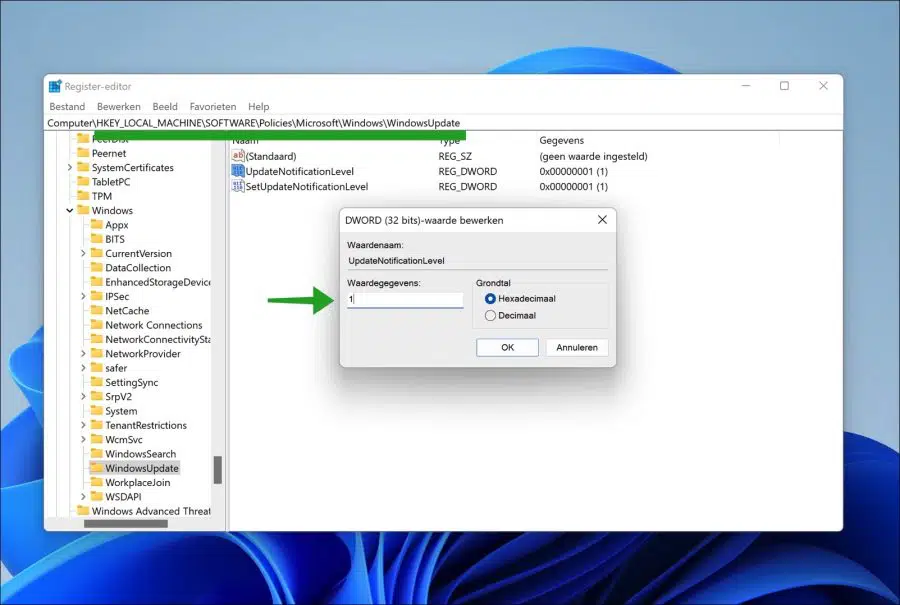This screenshot has height=605, width=900.
Task: Expand the NetworkProvider tree node
Action: coord(83,354)
